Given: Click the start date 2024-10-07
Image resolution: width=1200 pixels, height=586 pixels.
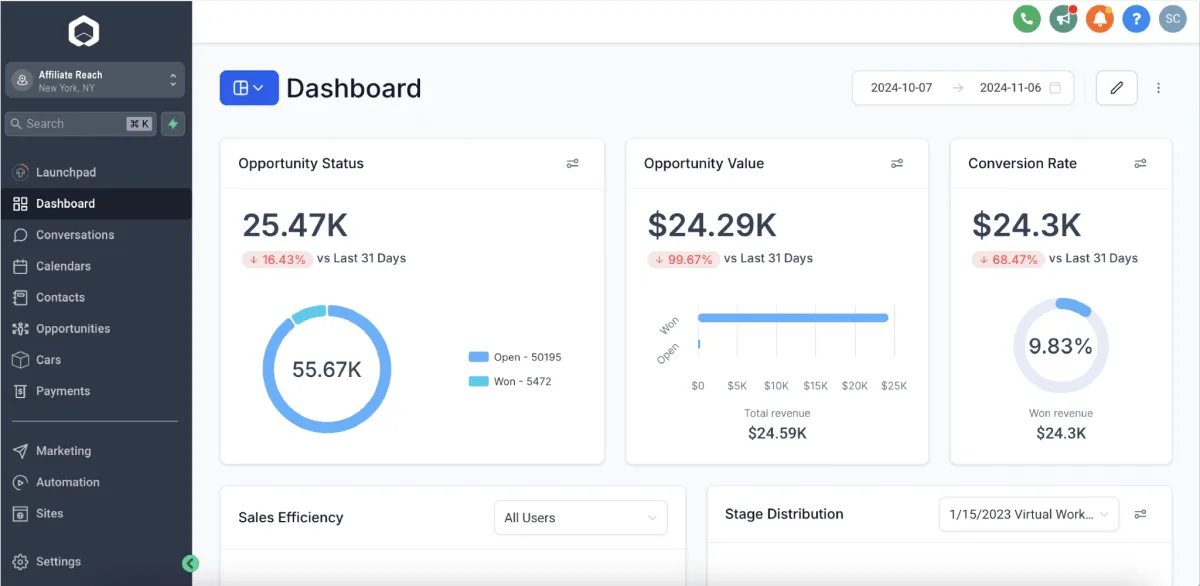Looking at the screenshot, I should click(901, 88).
